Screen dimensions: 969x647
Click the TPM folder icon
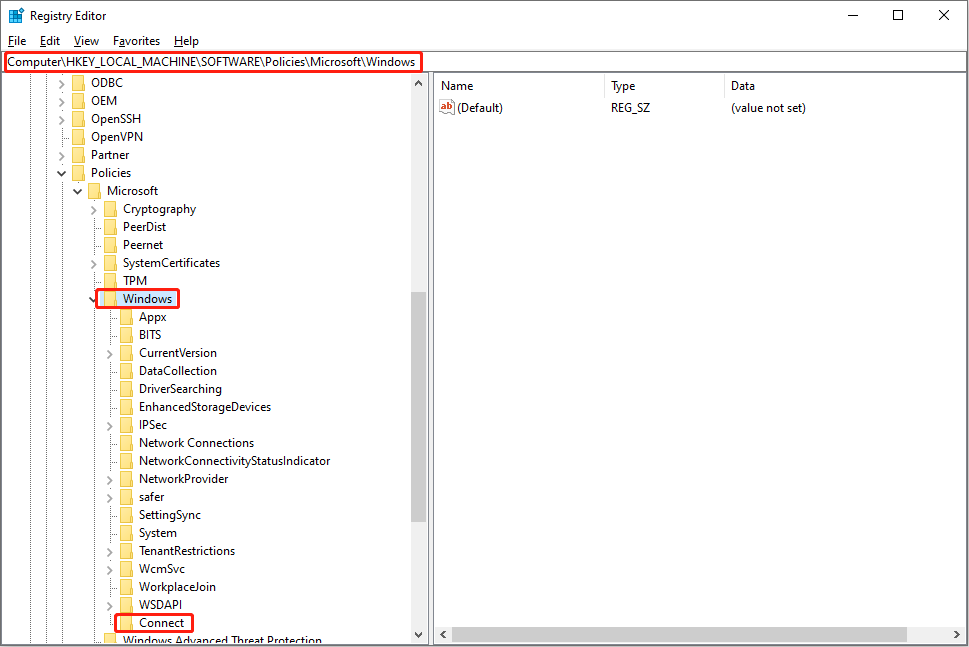click(x=111, y=281)
